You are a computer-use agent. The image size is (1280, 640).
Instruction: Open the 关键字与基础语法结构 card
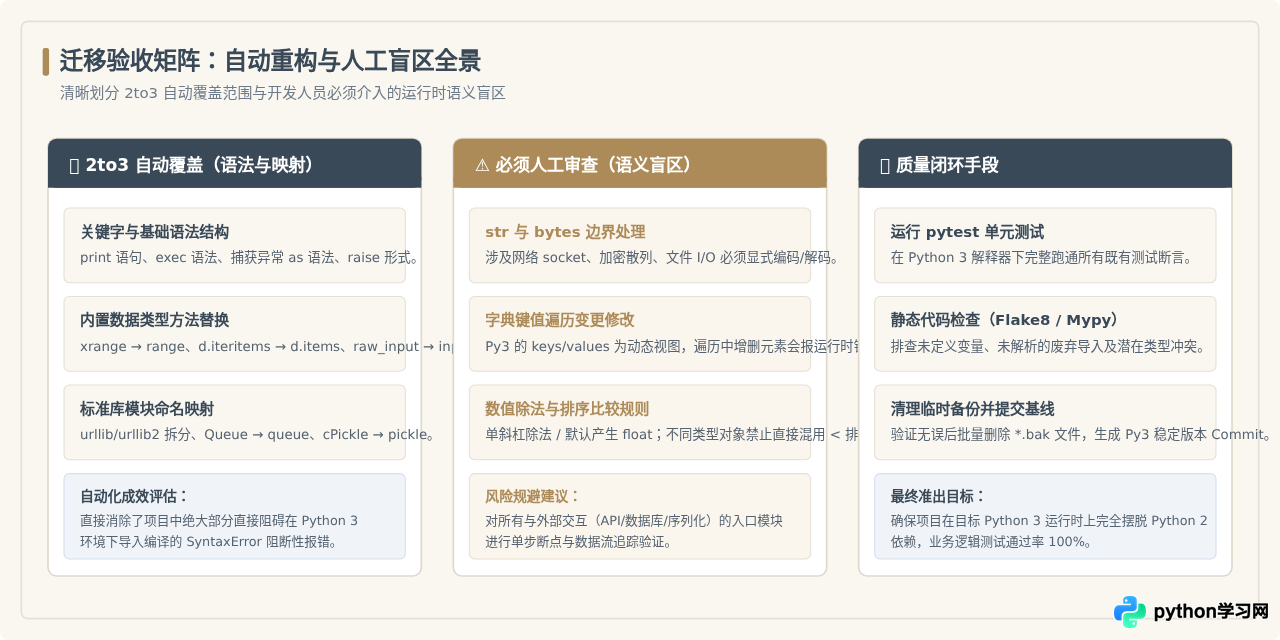(x=234, y=245)
